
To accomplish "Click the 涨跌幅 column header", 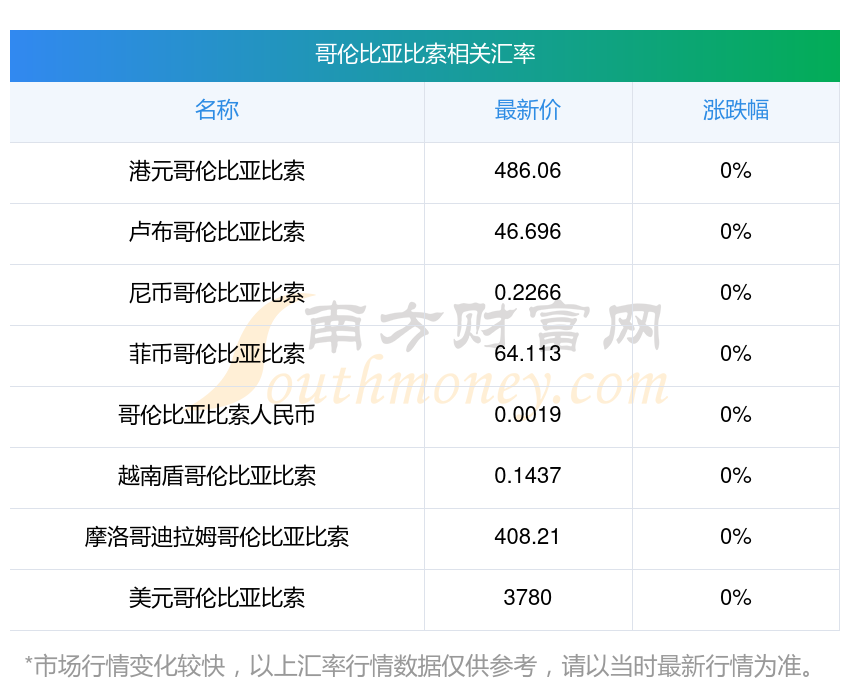I will coord(736,110).
